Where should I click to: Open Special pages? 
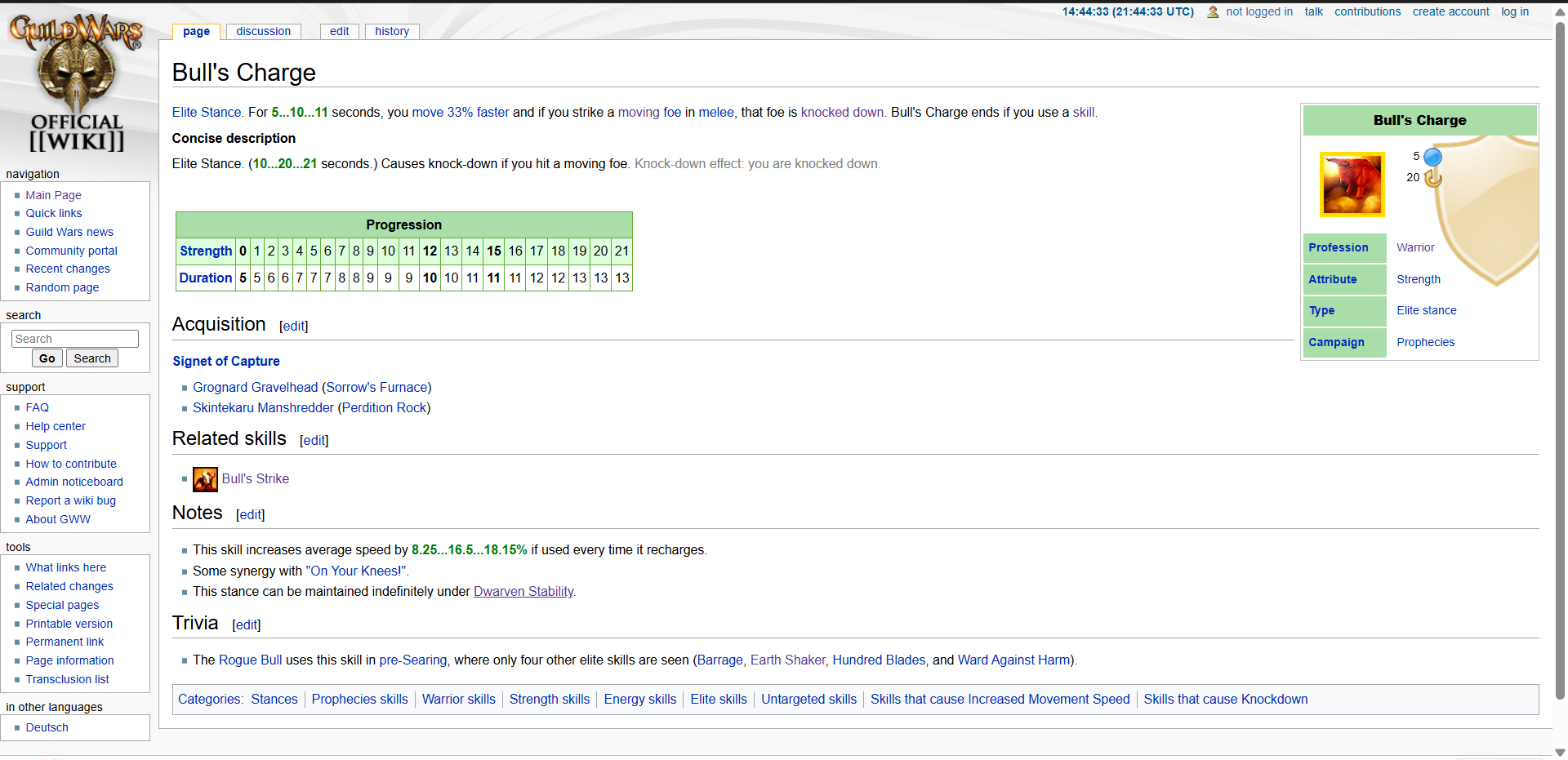pyautogui.click(x=62, y=605)
